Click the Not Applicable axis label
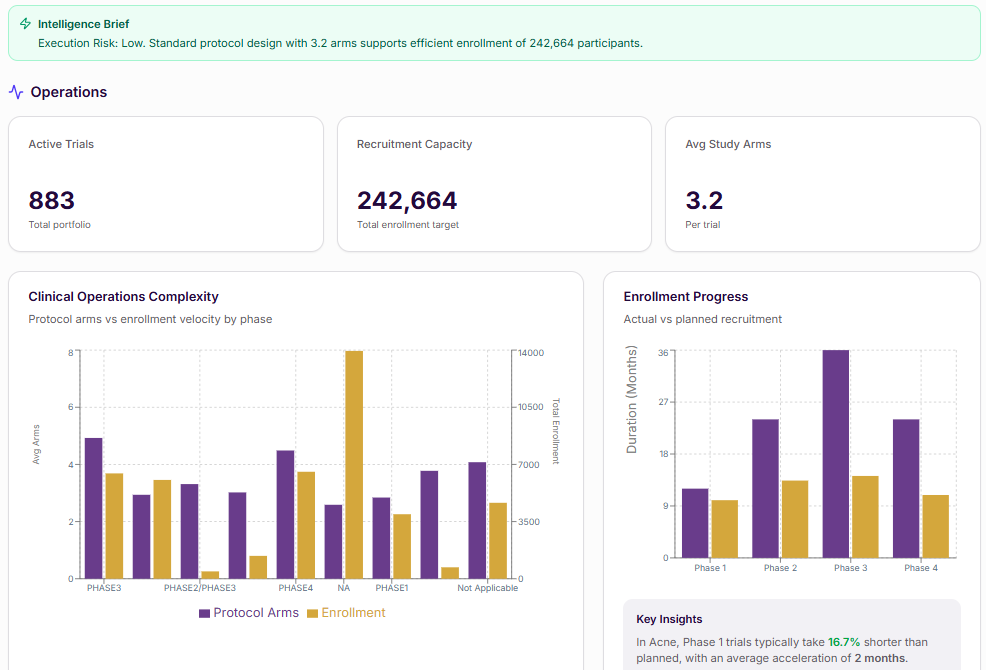Screen dimensions: 986x670 click(488, 588)
